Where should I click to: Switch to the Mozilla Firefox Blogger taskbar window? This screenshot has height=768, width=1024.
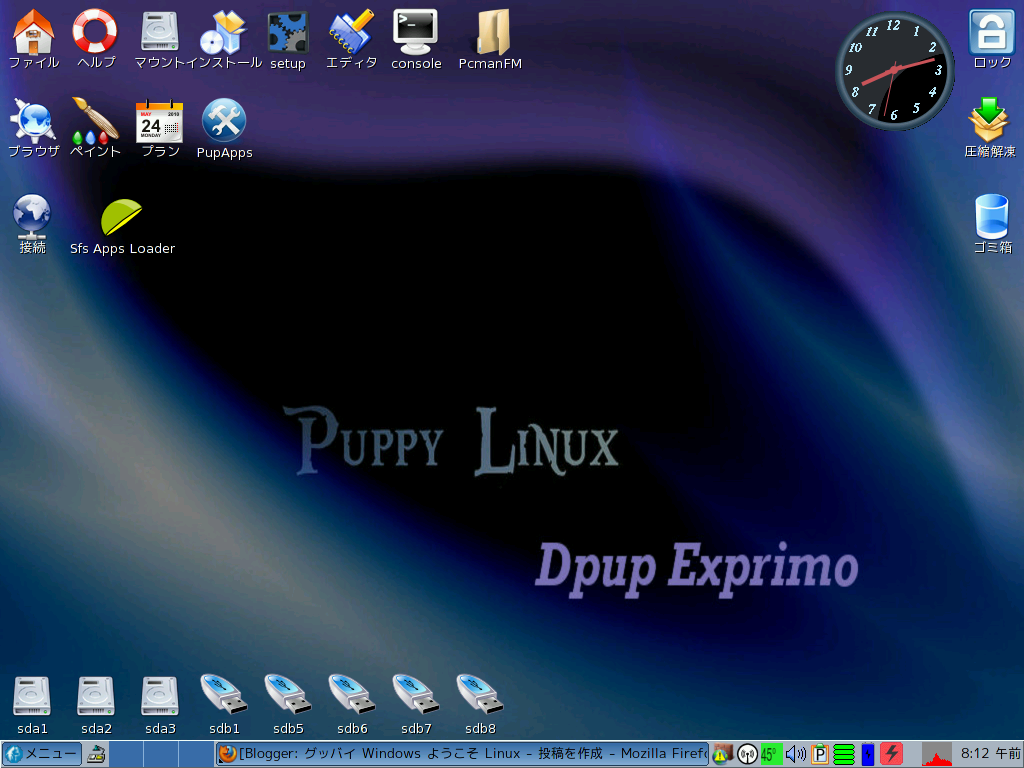pyautogui.click(x=462, y=754)
